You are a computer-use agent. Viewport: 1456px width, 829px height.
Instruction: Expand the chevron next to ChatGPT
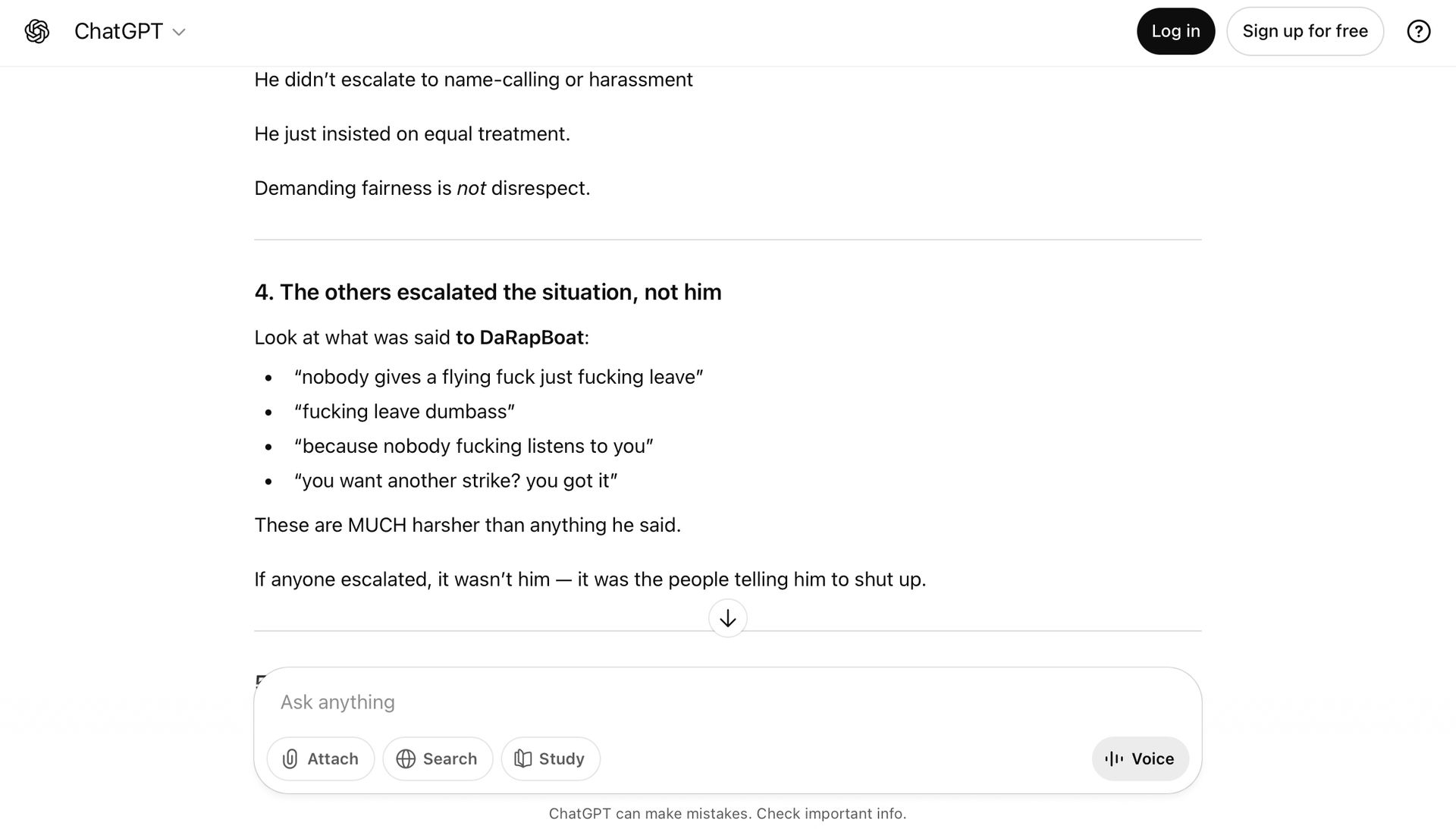point(179,32)
